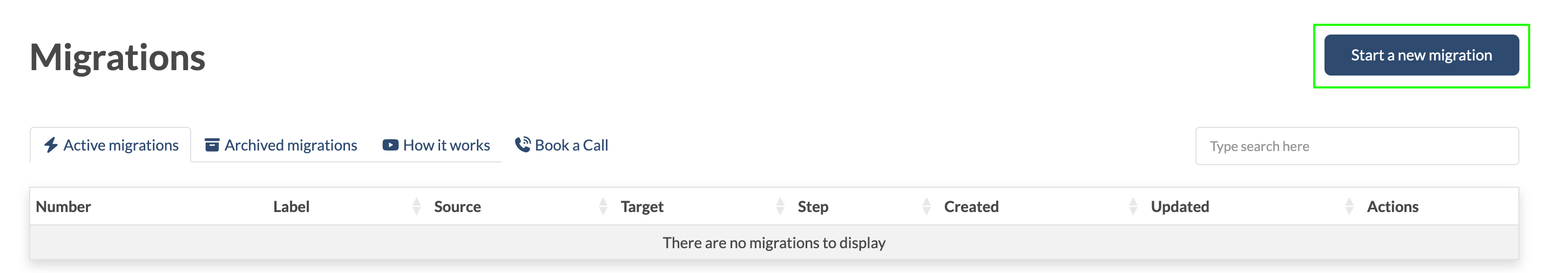Image resolution: width=1568 pixels, height=273 pixels.
Task: Click the video play icon
Action: click(390, 145)
